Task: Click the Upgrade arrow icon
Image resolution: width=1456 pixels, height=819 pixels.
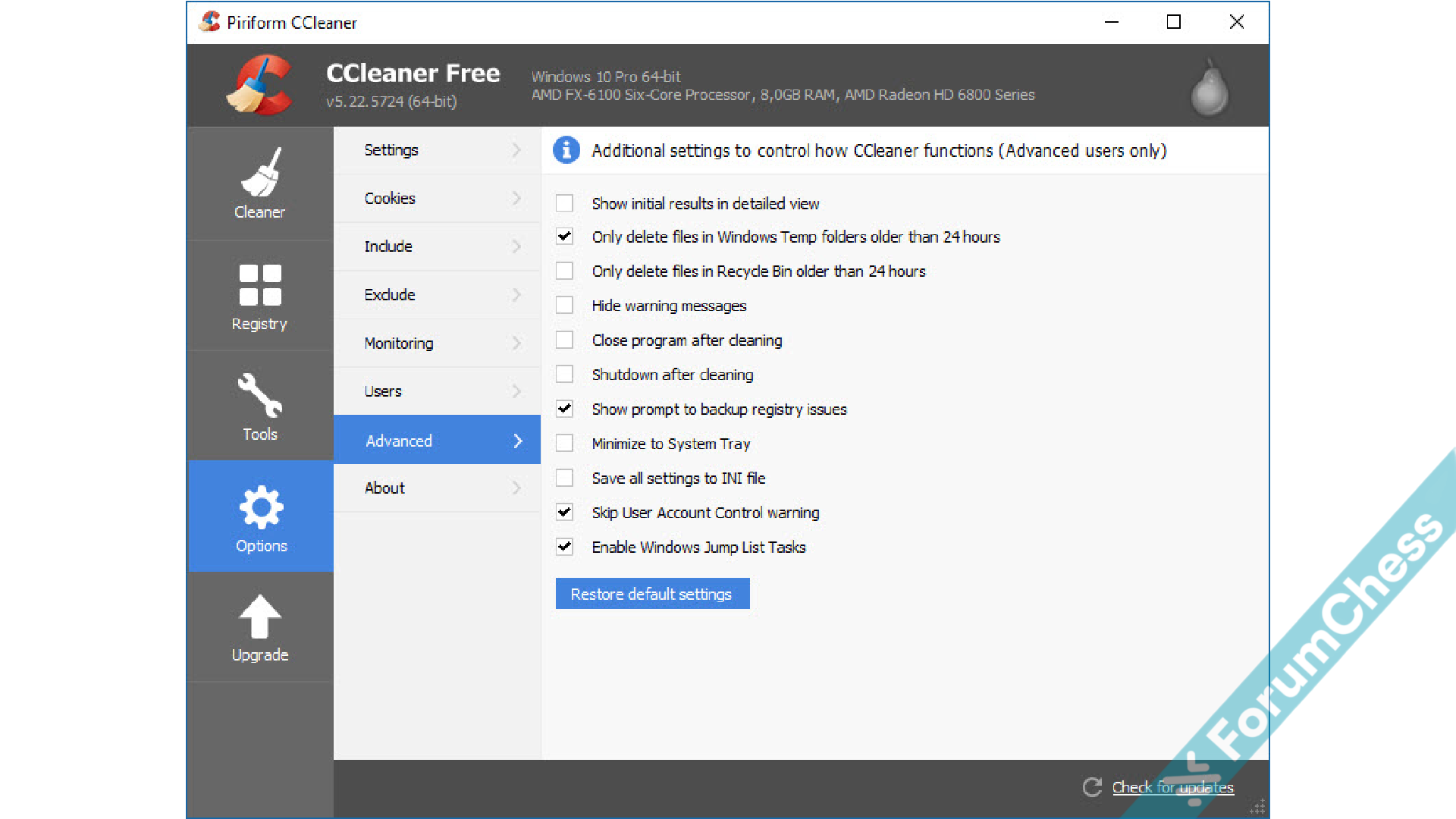Action: (x=260, y=616)
